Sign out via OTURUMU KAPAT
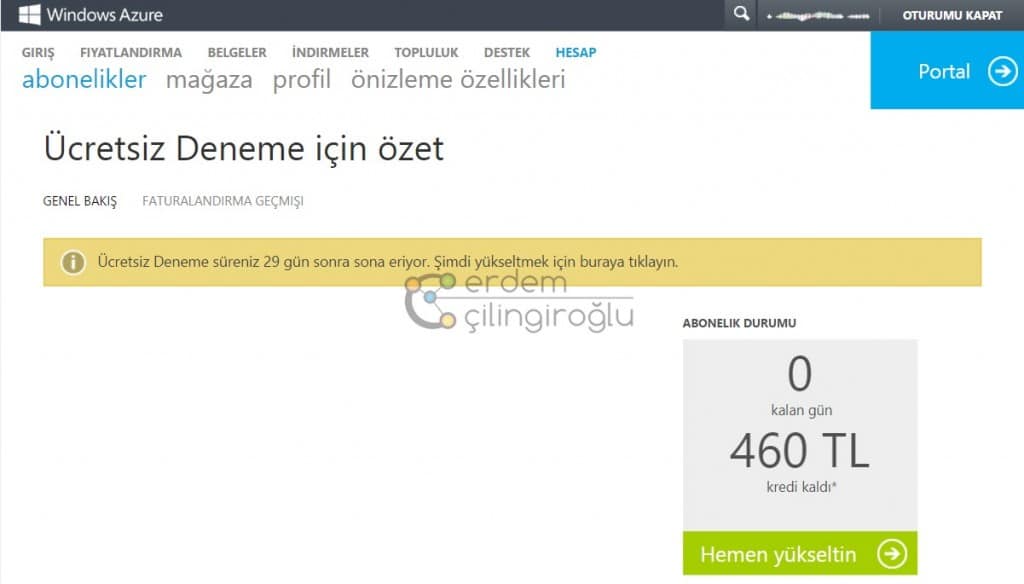 click(x=952, y=15)
